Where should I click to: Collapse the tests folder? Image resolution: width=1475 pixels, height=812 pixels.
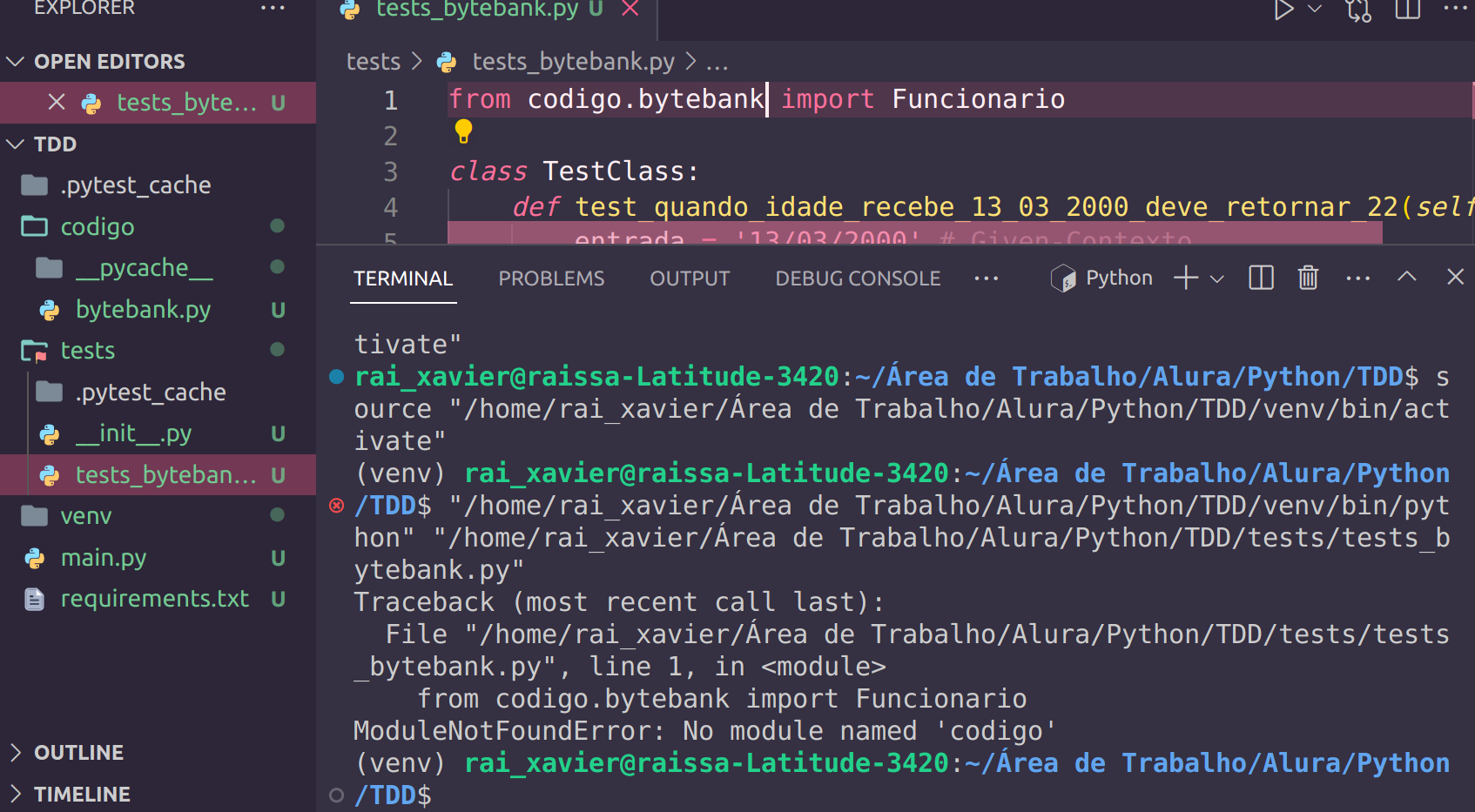88,350
